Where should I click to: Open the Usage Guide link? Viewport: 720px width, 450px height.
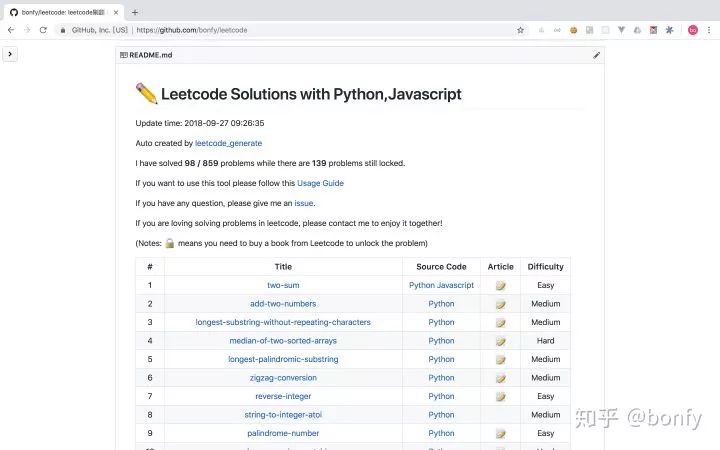320,183
